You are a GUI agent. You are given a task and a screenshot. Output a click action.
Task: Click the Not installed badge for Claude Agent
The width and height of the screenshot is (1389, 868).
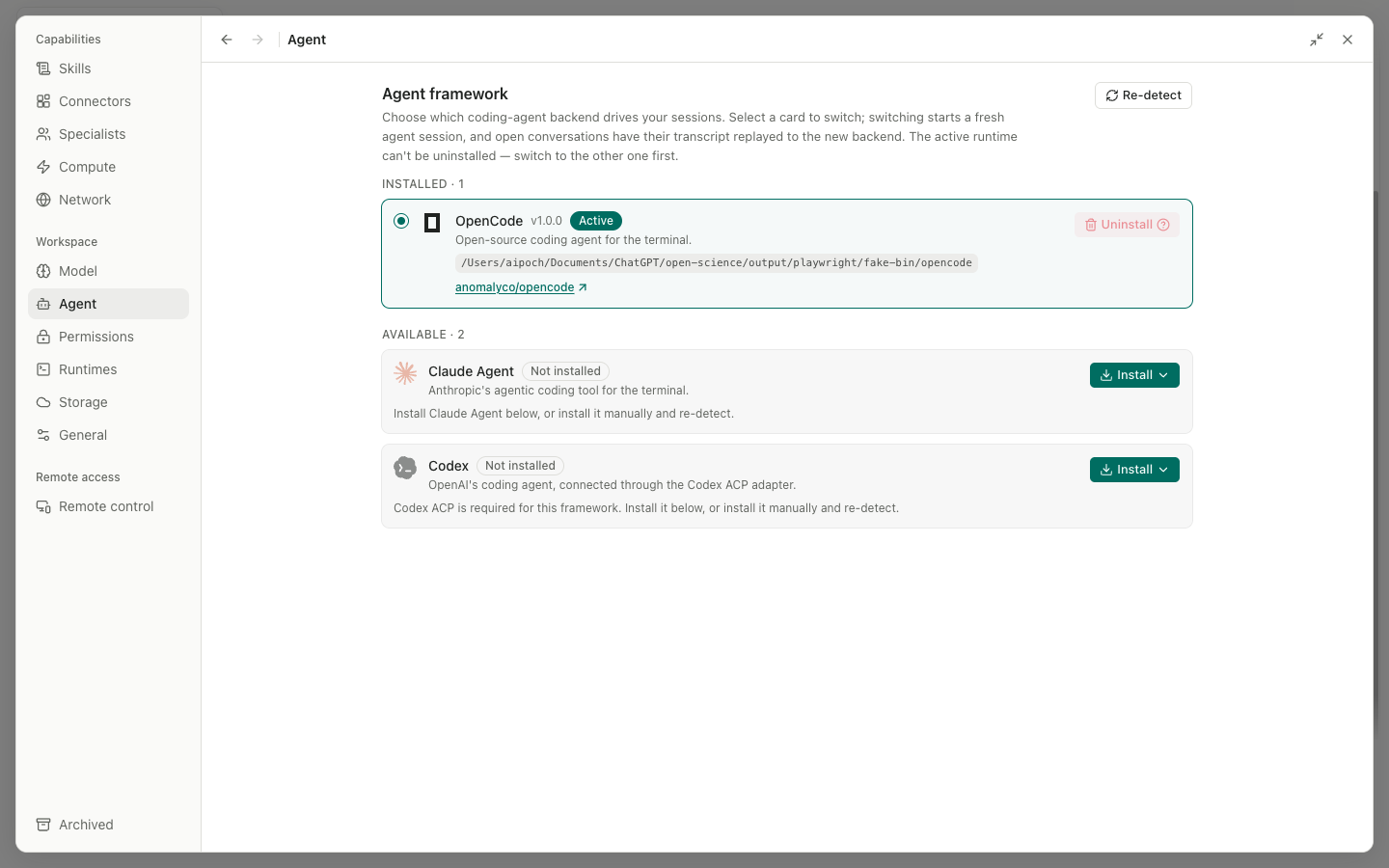point(565,371)
